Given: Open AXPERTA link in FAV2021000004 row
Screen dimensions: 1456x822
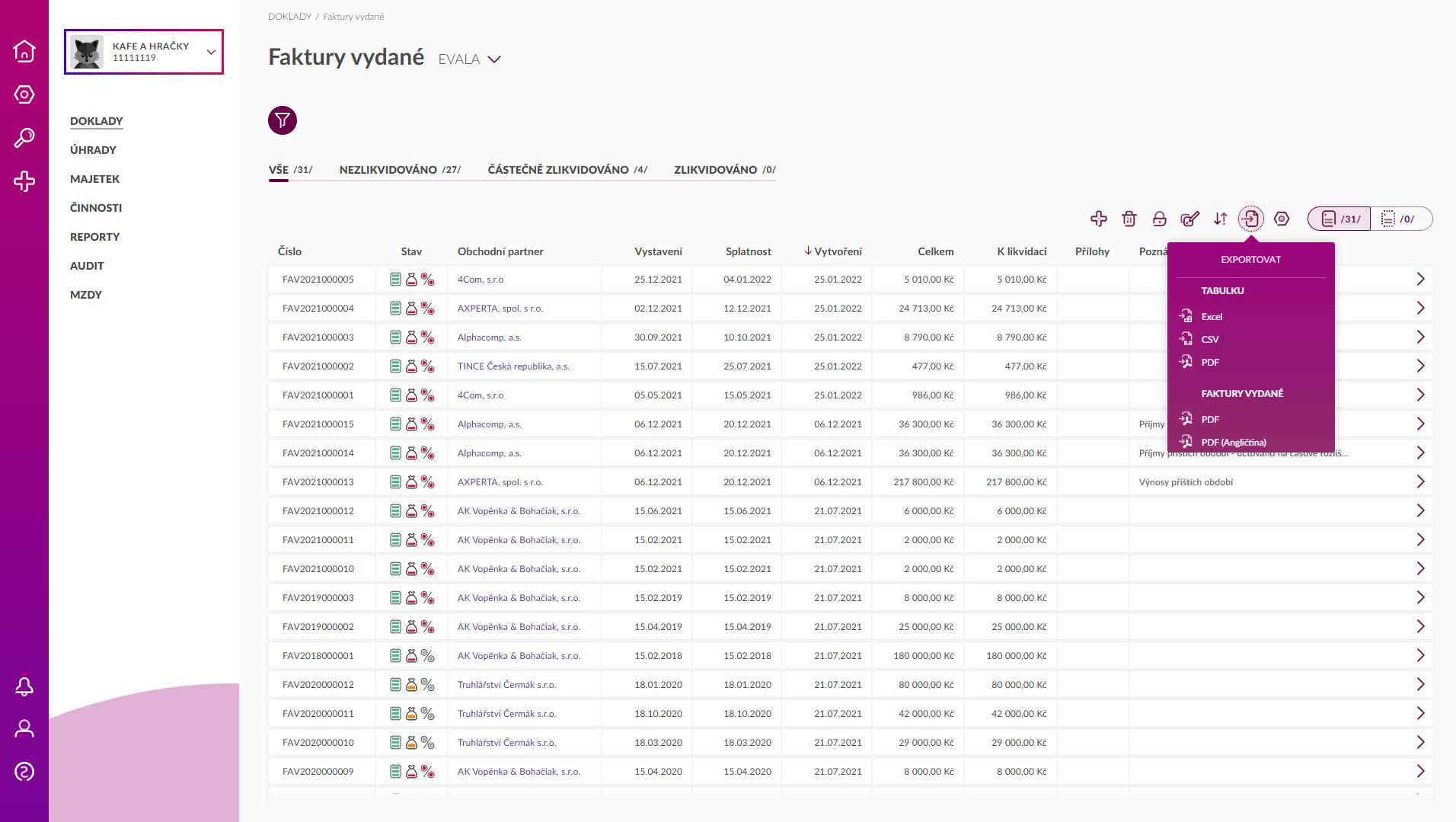Looking at the screenshot, I should (500, 309).
